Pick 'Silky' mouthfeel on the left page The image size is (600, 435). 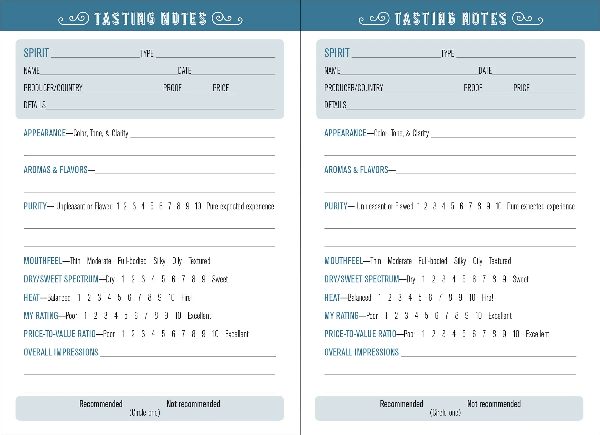tap(157, 261)
